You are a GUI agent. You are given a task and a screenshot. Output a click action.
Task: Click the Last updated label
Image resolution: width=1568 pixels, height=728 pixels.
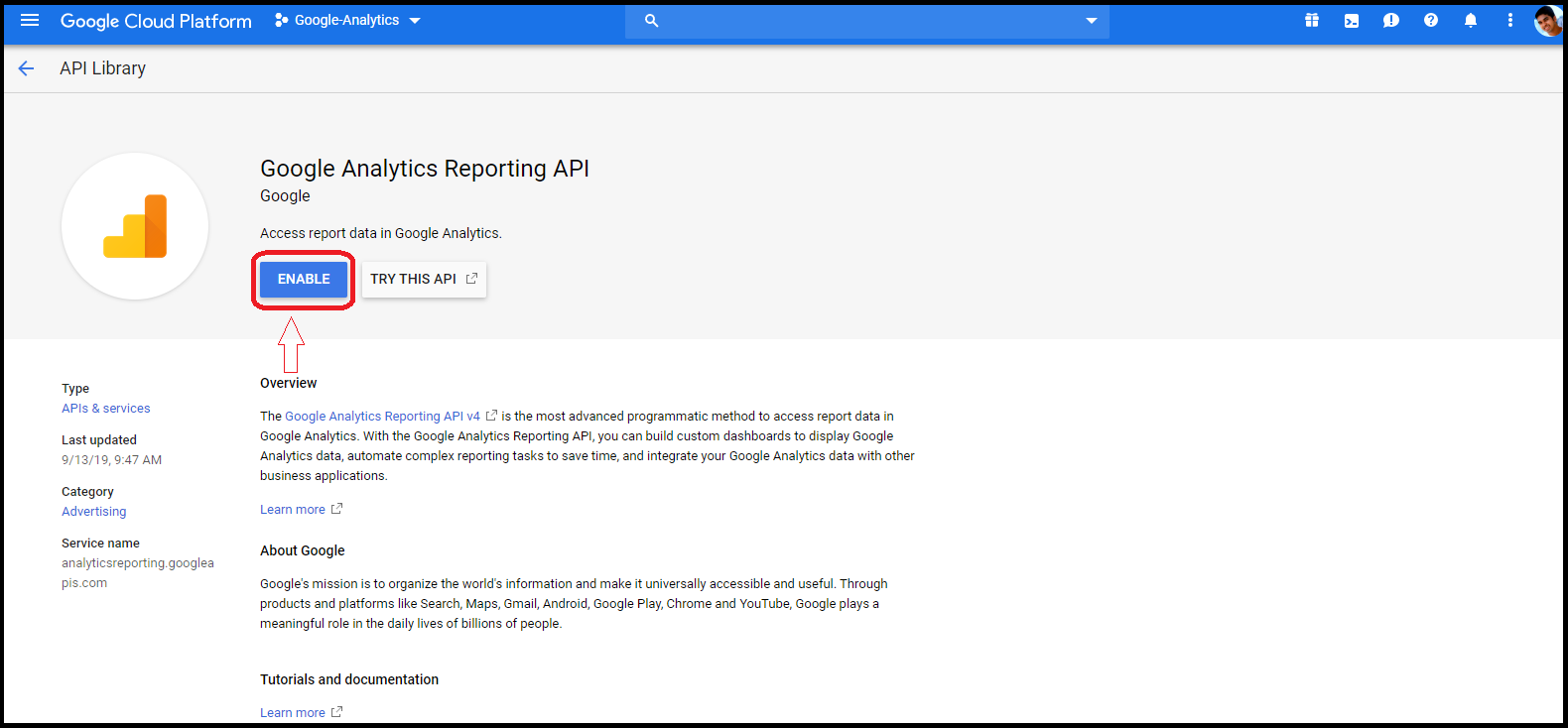pyautogui.click(x=99, y=440)
